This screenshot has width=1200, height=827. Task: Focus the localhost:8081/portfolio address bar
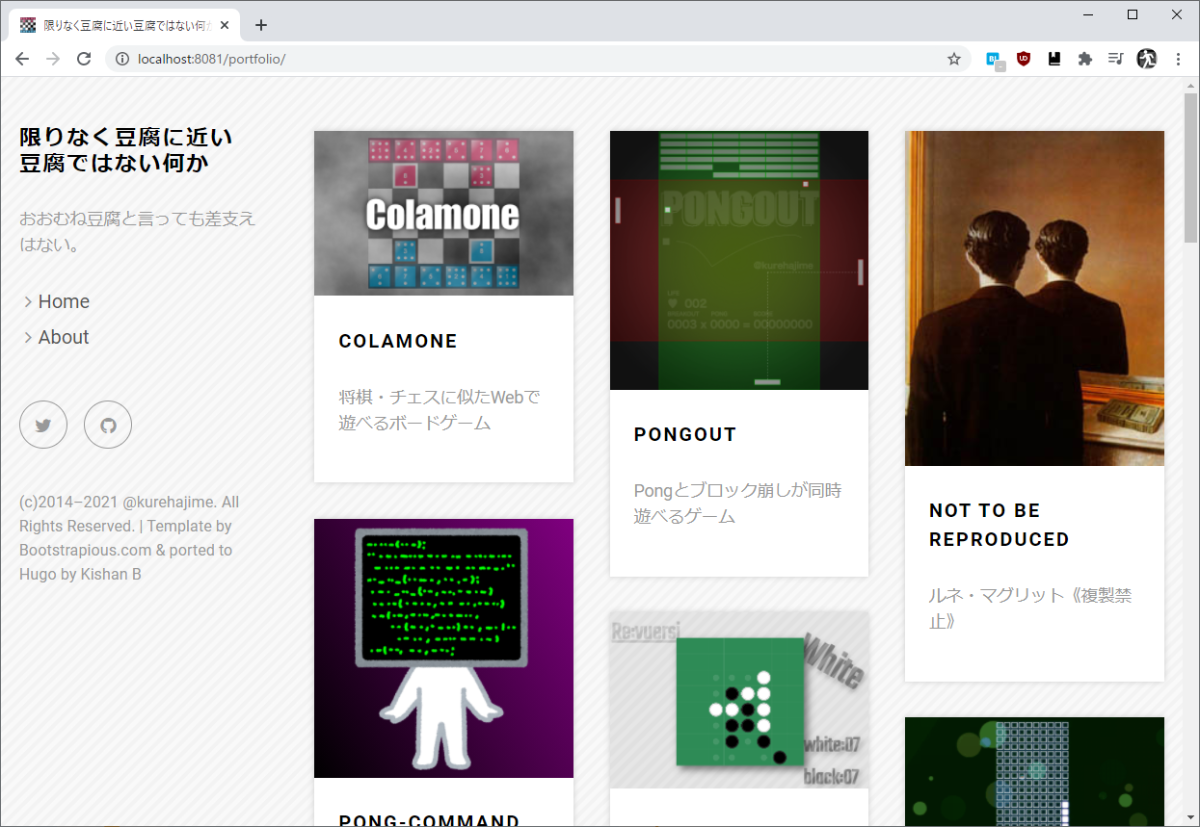click(540, 59)
